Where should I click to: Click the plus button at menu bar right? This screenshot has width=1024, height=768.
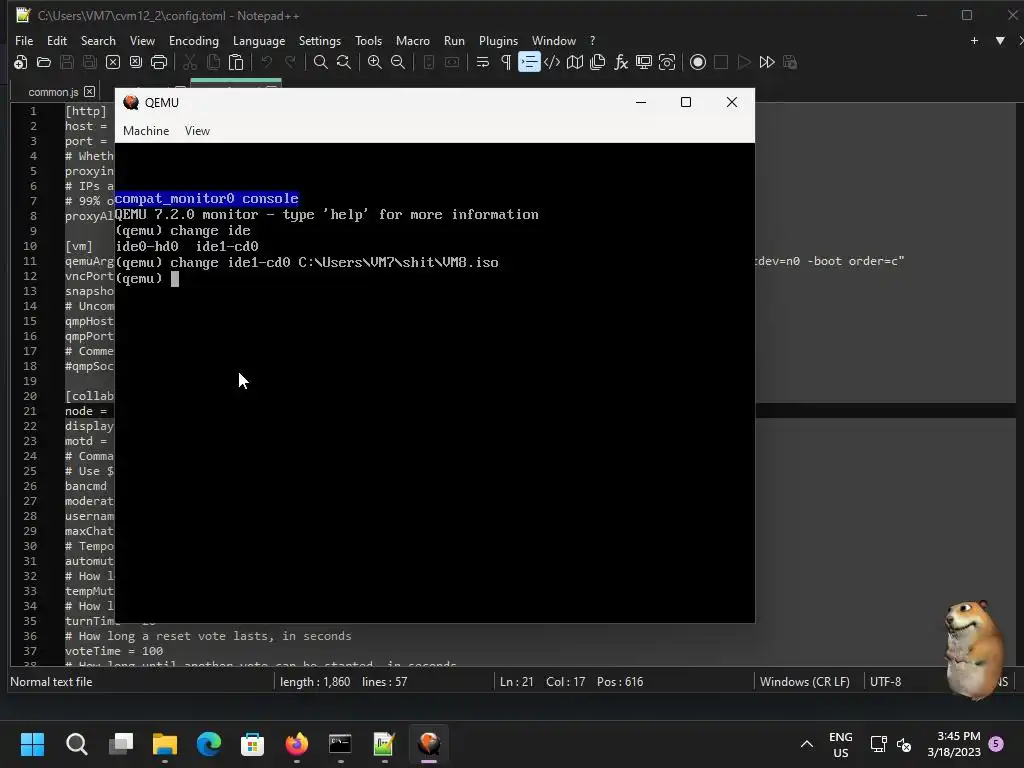click(974, 40)
